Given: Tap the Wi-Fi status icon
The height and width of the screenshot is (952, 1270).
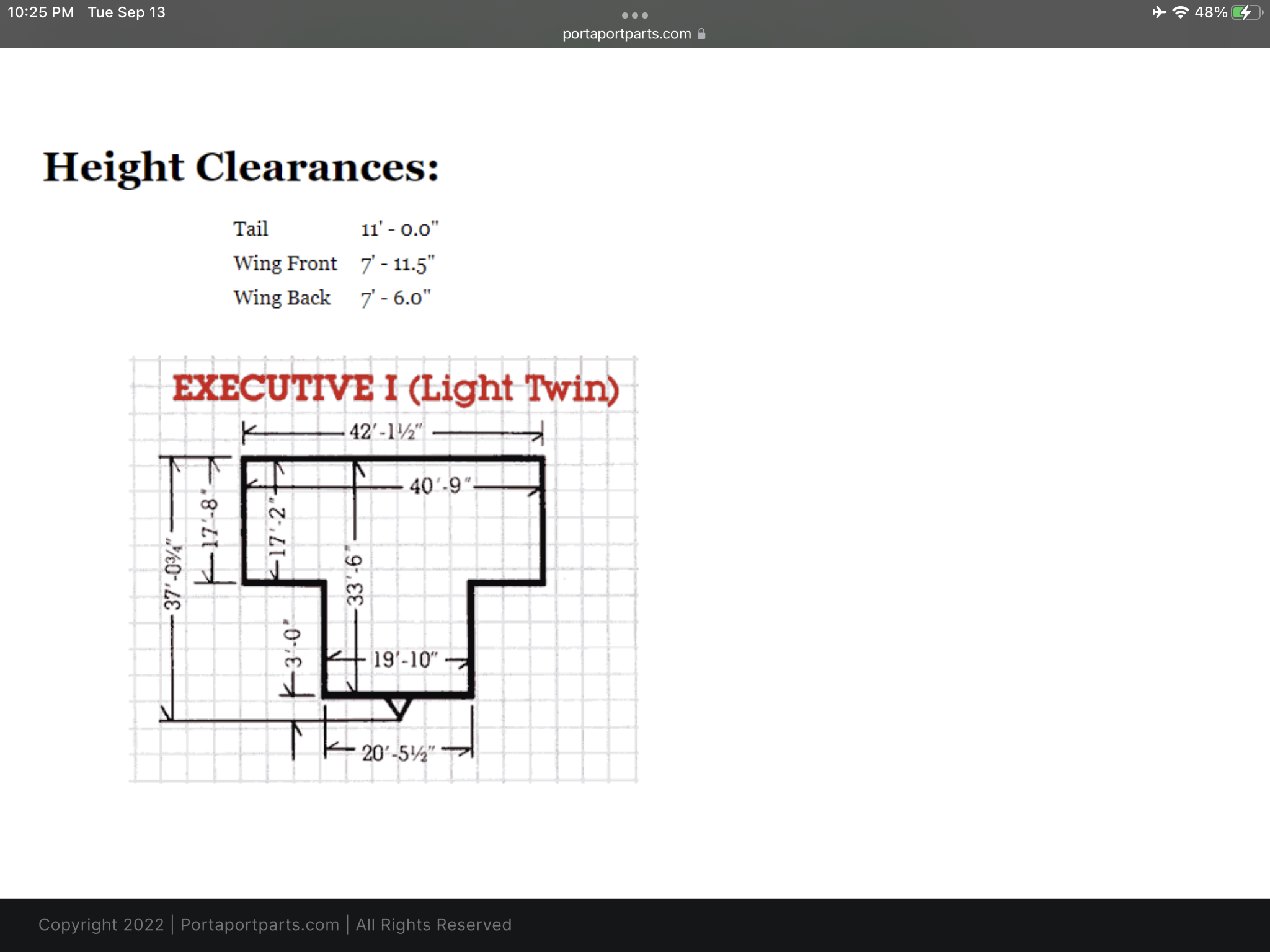Looking at the screenshot, I should coord(1181,12).
